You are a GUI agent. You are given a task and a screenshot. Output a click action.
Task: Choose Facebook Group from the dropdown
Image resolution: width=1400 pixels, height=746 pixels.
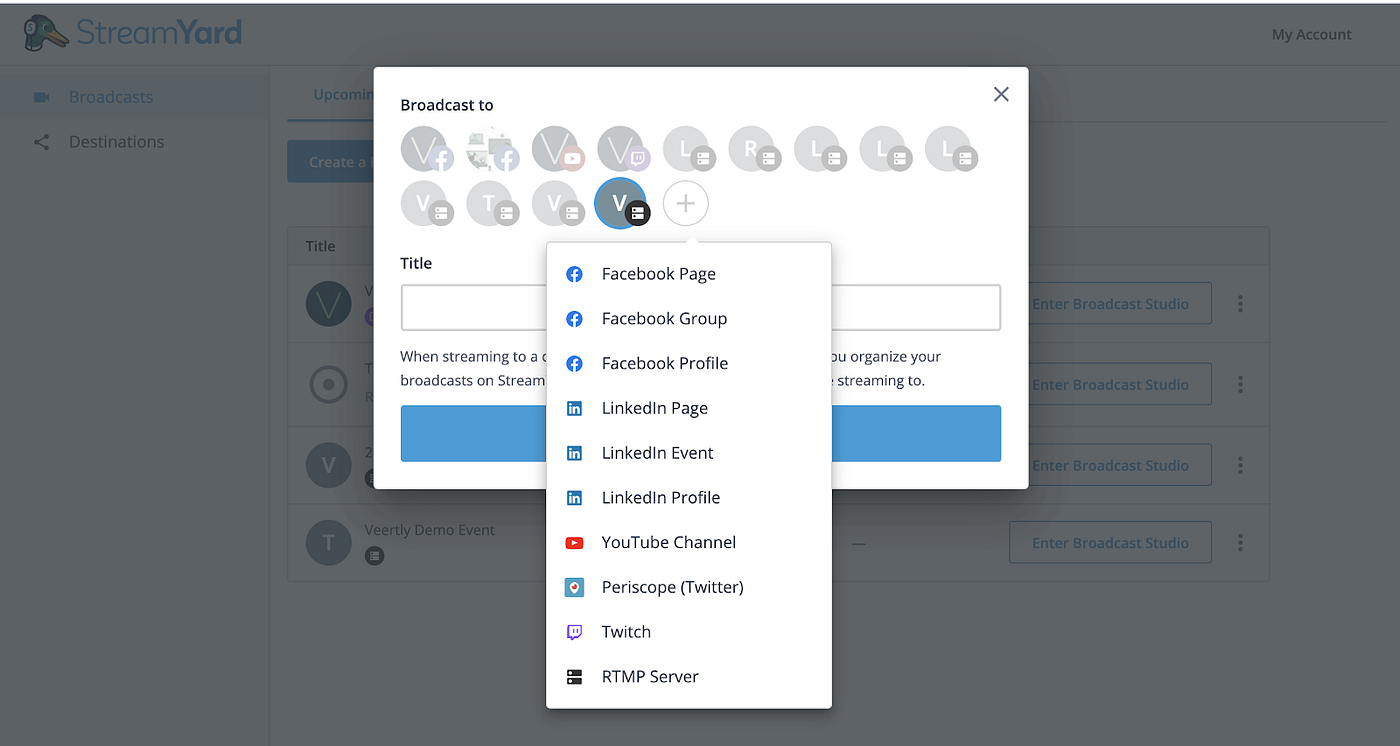coord(688,319)
